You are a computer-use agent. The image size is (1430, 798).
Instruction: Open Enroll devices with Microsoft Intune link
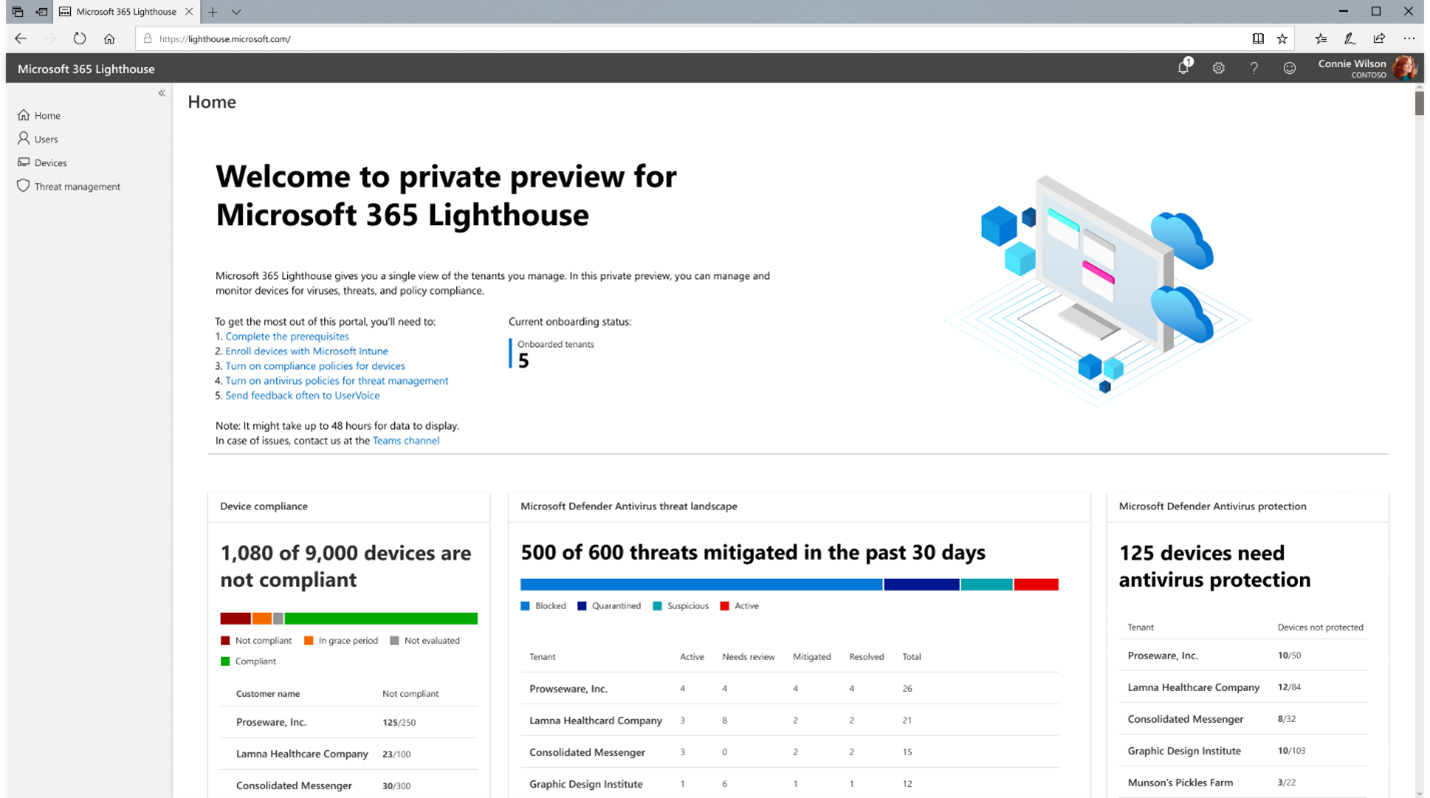[x=307, y=351]
